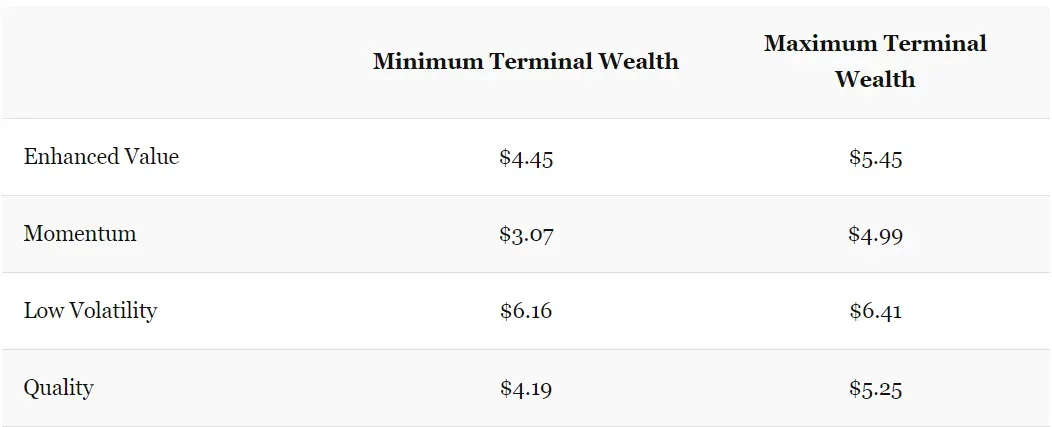Viewport: 1052px width, 427px height.
Task: Click the word "Value" in the first row label
Action: coord(152,157)
